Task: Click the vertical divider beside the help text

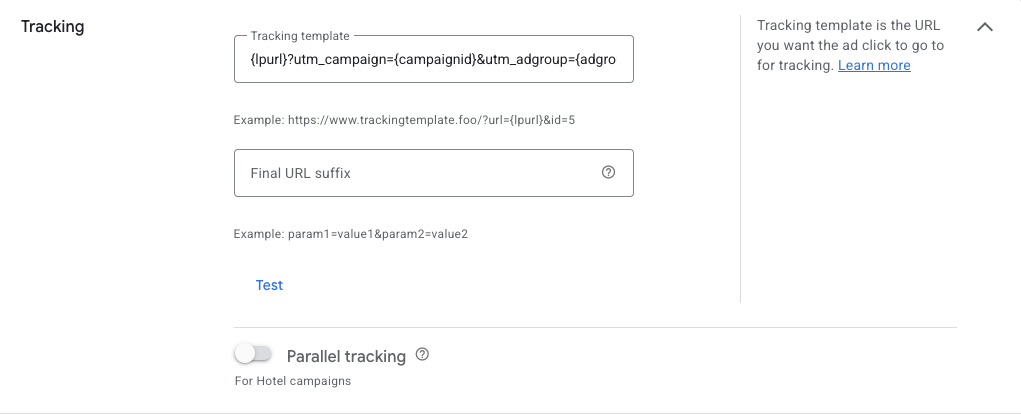Action: click(740, 160)
